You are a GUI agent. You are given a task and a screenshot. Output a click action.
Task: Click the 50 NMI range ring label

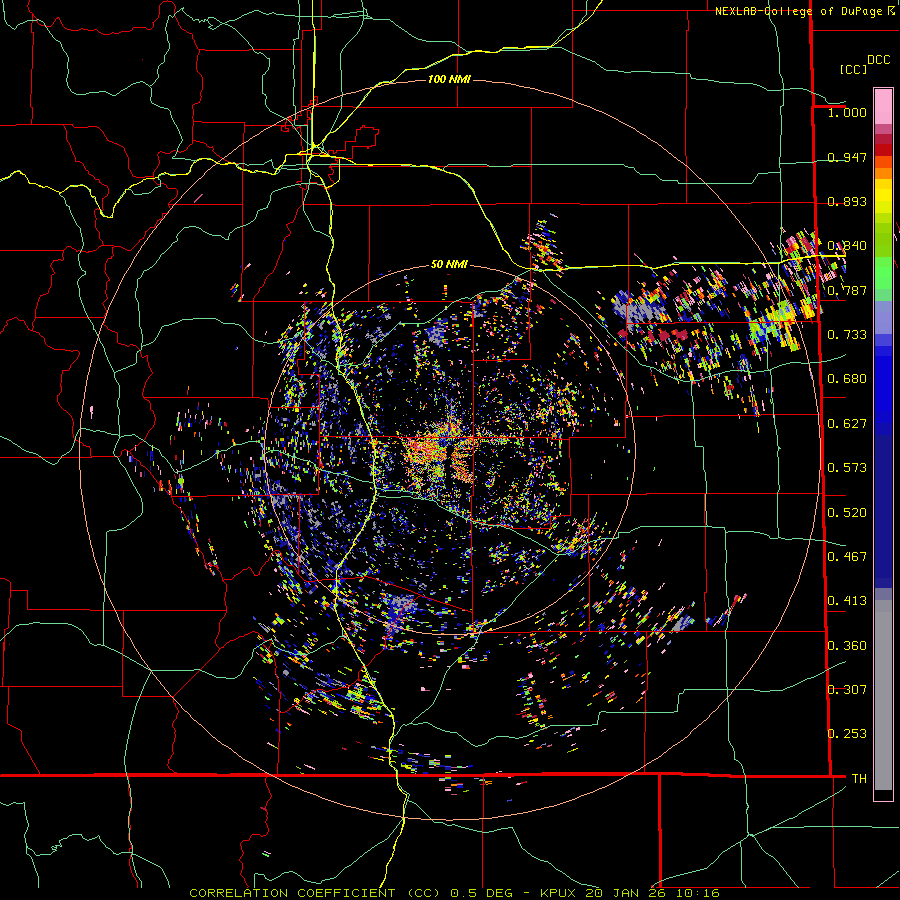pos(449,265)
